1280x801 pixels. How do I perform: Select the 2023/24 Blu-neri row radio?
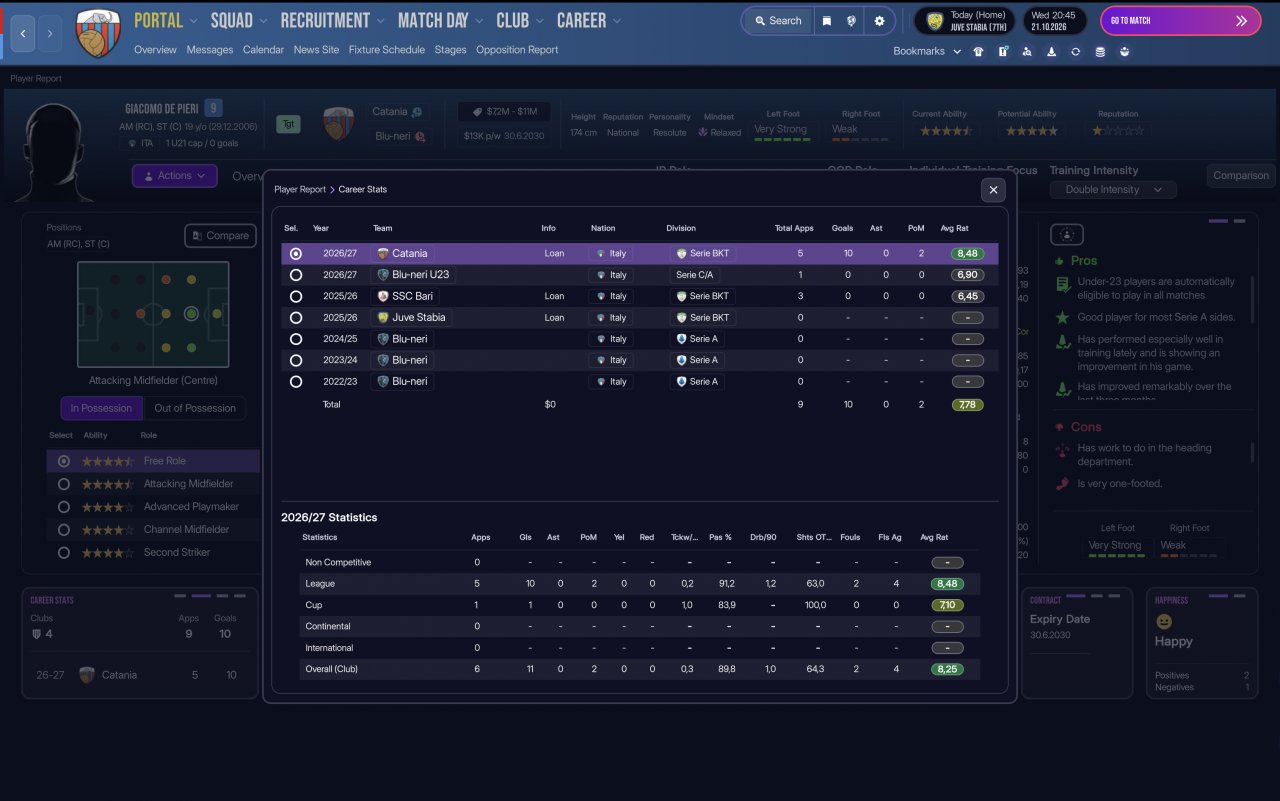click(x=295, y=360)
